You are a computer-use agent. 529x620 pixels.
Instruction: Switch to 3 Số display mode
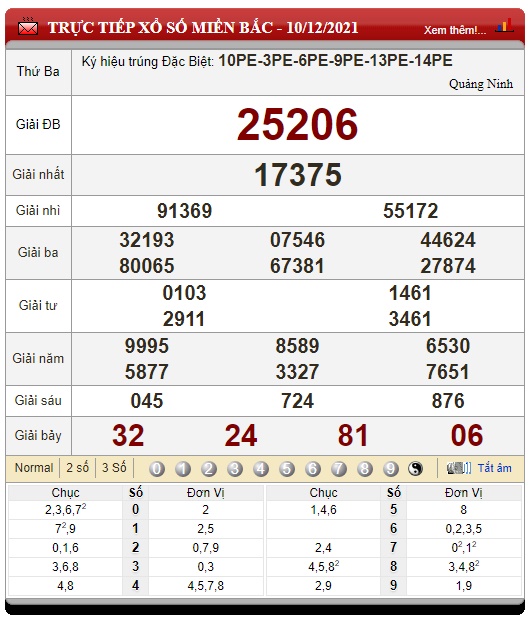point(114,468)
